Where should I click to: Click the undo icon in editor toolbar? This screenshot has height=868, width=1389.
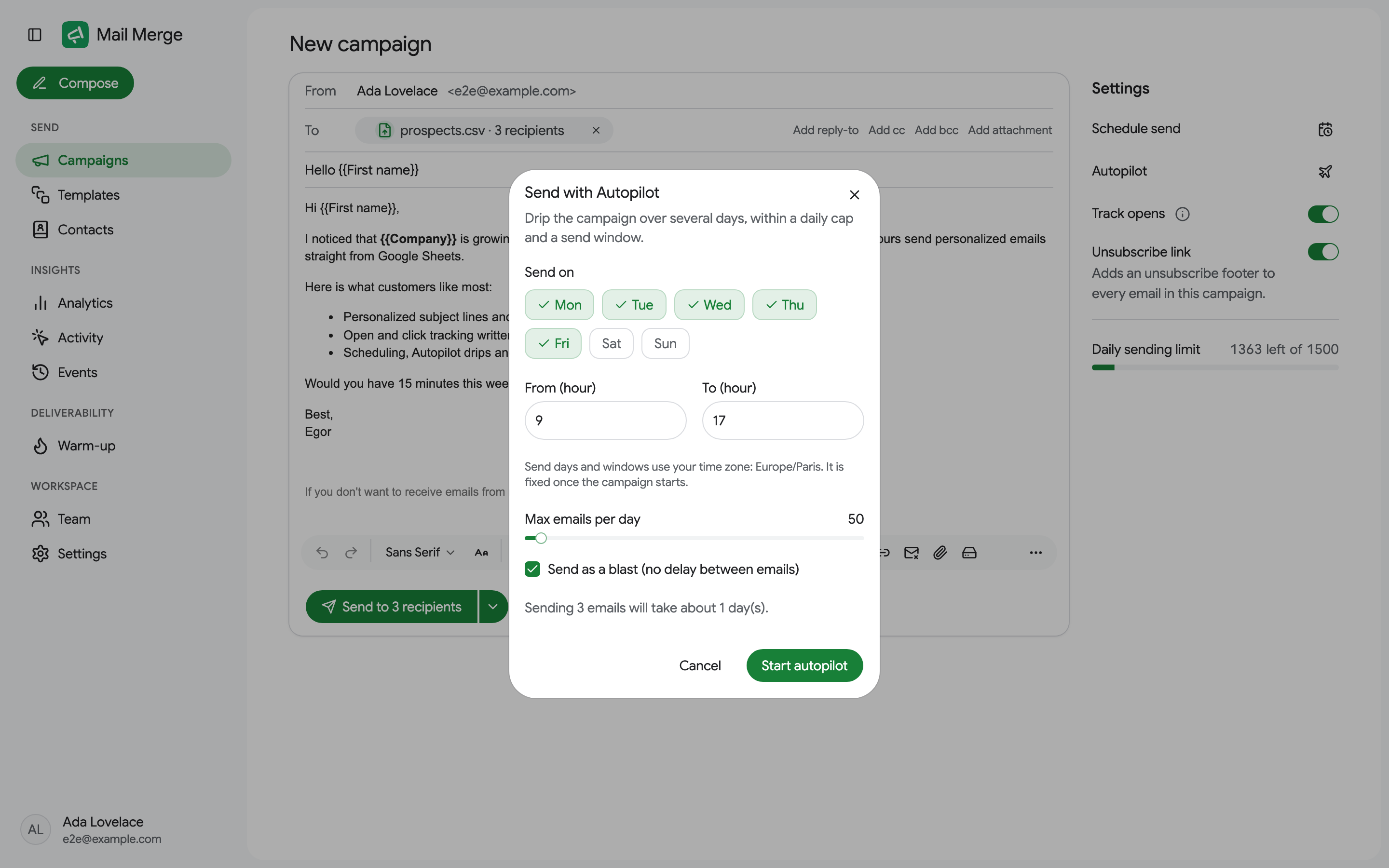(x=322, y=552)
